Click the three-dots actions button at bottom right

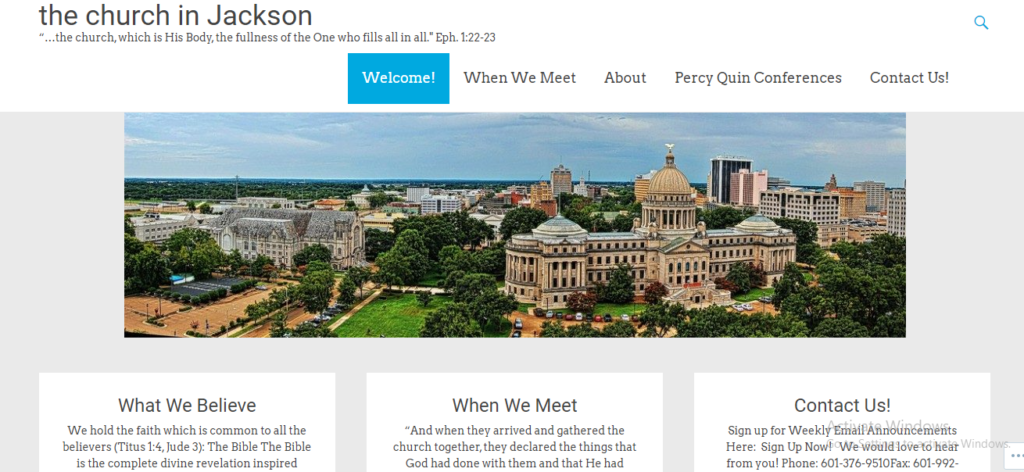(1017, 456)
